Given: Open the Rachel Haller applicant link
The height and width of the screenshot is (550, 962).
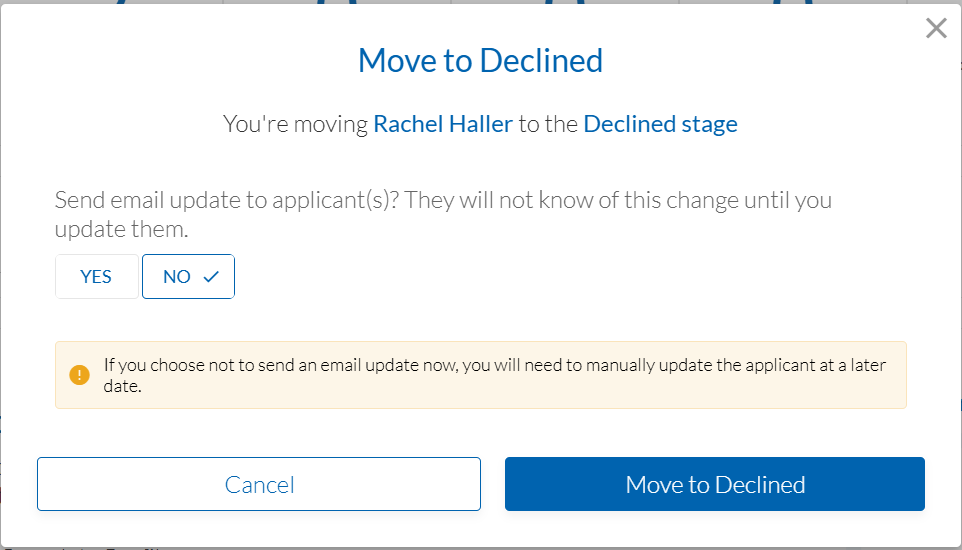Looking at the screenshot, I should point(443,124).
